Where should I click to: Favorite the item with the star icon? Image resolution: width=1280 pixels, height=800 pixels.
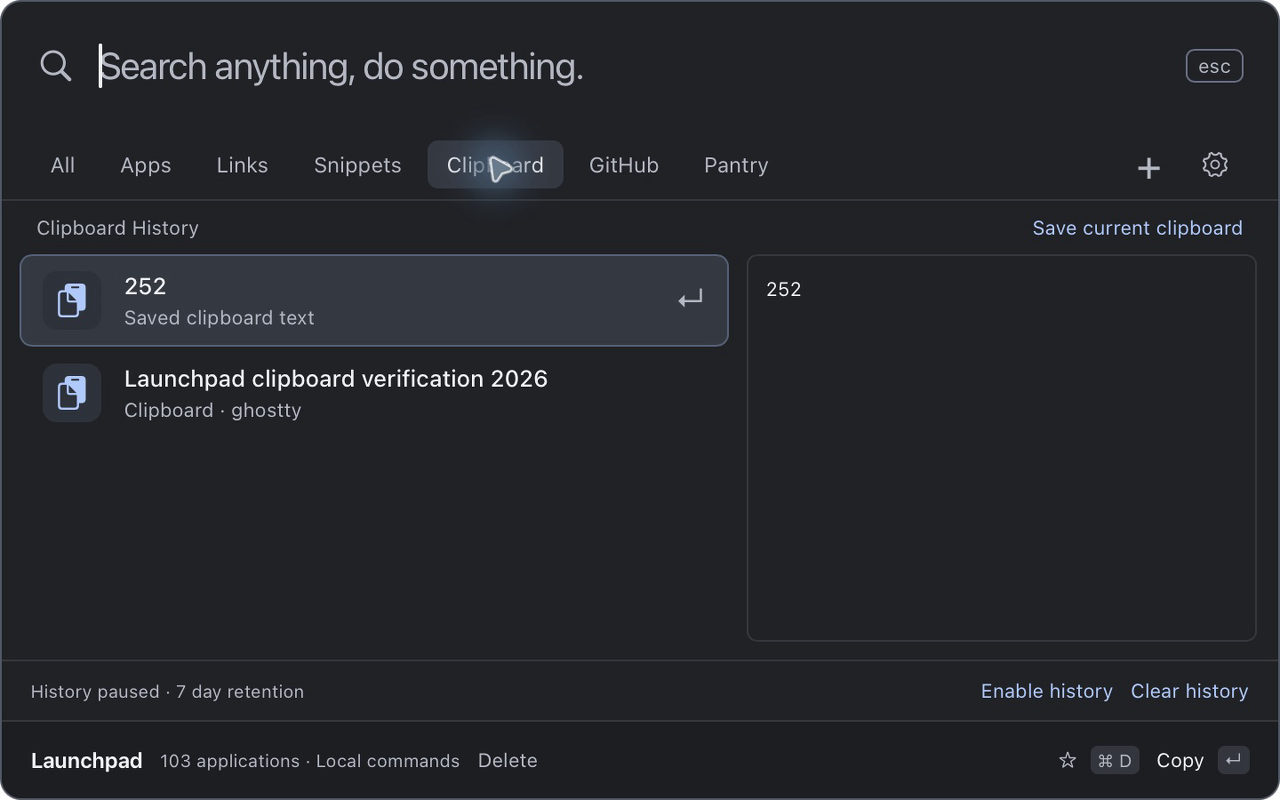(1068, 761)
